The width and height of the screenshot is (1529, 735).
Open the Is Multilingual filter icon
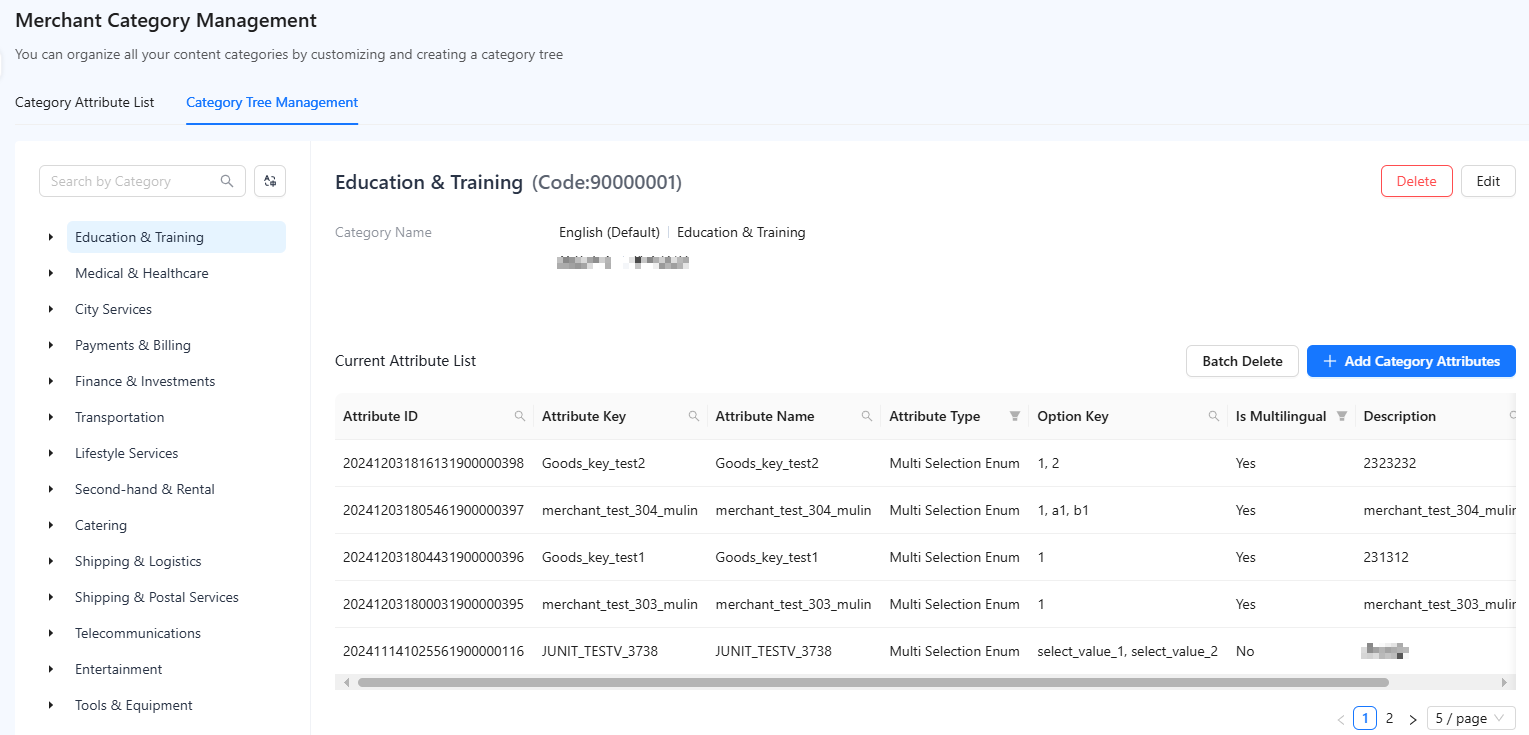pos(1341,416)
